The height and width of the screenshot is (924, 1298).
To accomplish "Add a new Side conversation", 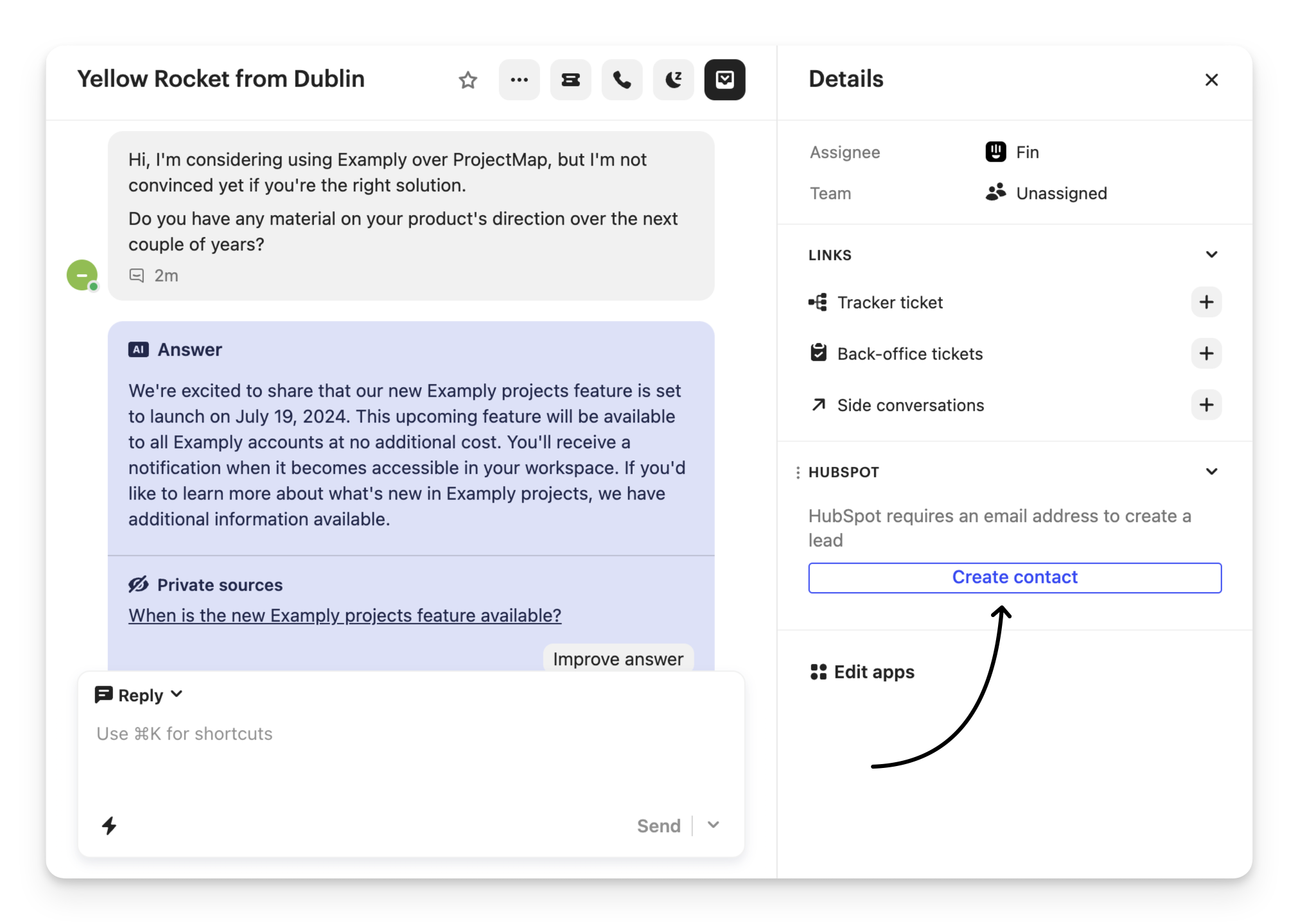I will point(1206,405).
